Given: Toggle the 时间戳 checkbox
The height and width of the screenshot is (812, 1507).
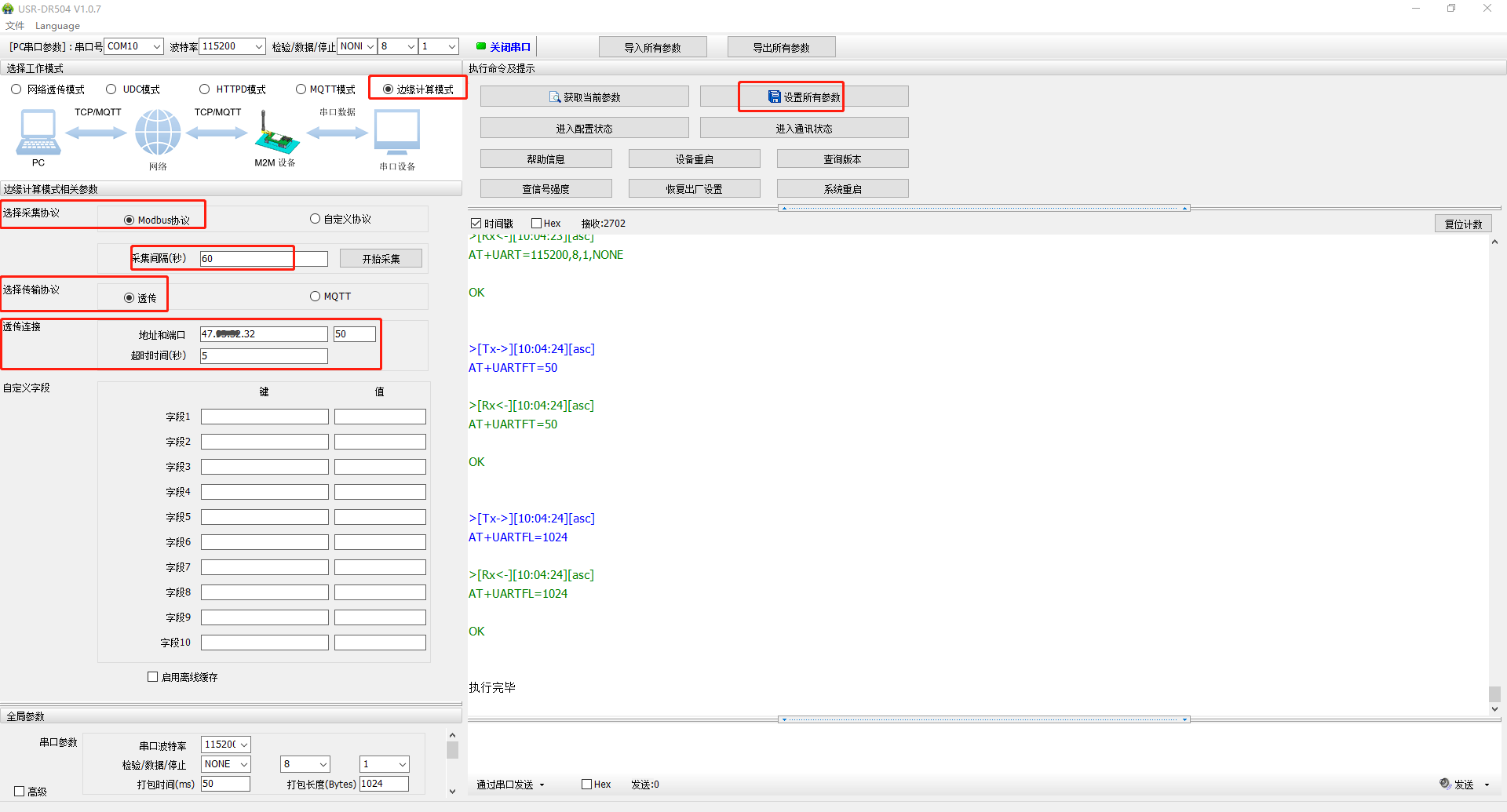Looking at the screenshot, I should [476, 224].
